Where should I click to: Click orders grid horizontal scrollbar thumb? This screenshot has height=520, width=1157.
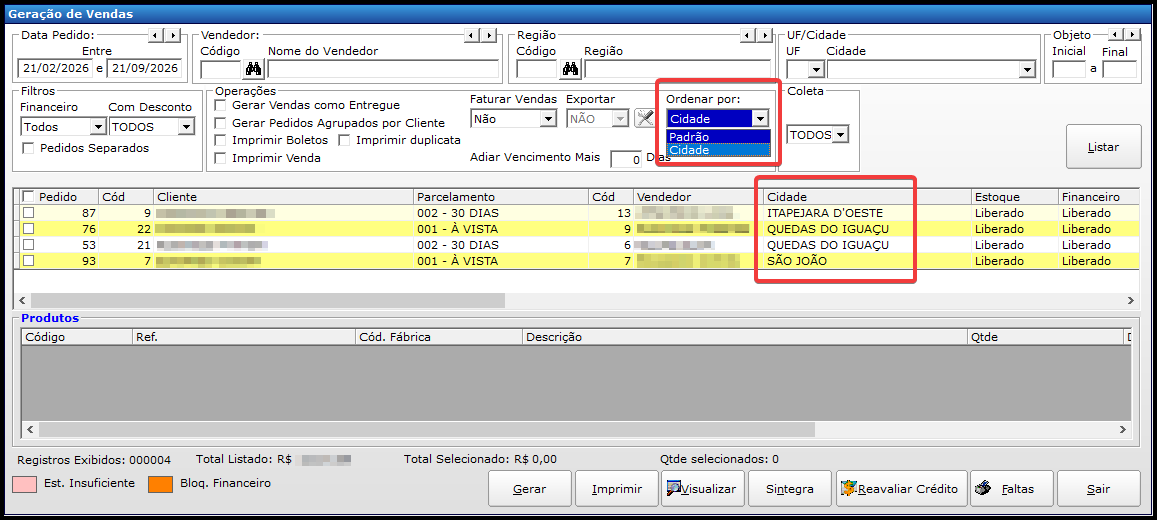click(x=266, y=300)
